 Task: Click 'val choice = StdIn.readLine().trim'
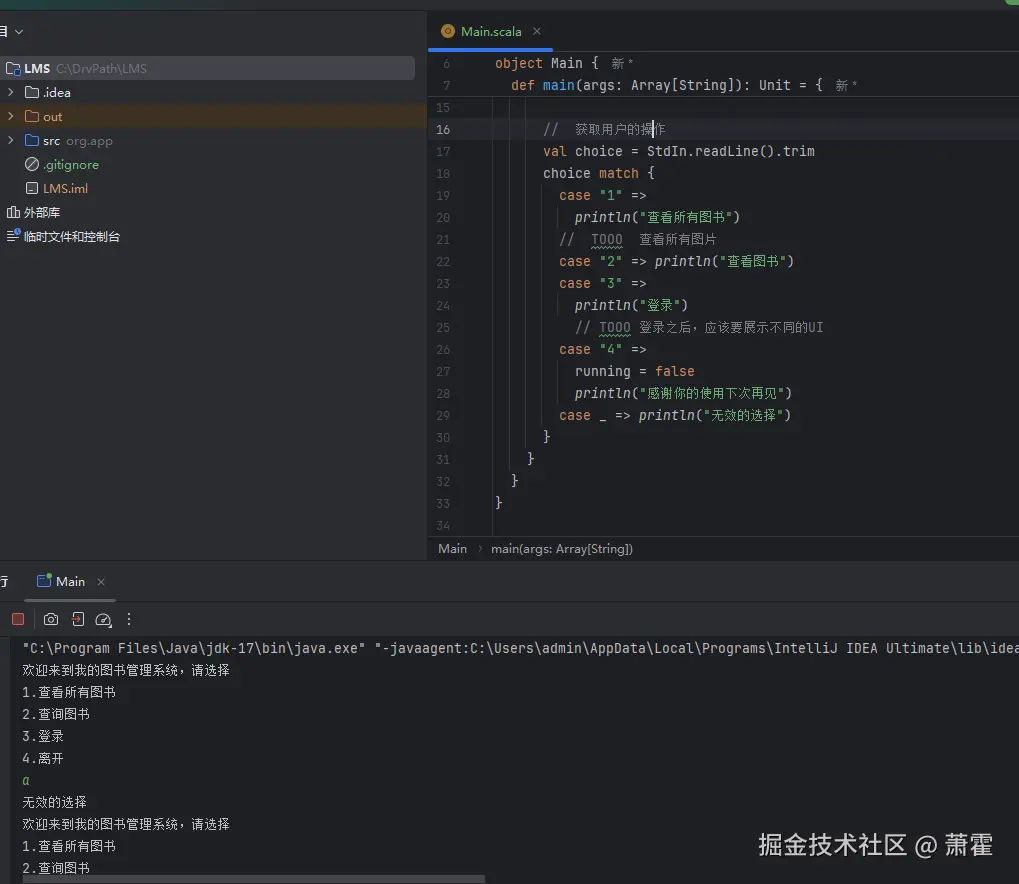[x=678, y=151]
